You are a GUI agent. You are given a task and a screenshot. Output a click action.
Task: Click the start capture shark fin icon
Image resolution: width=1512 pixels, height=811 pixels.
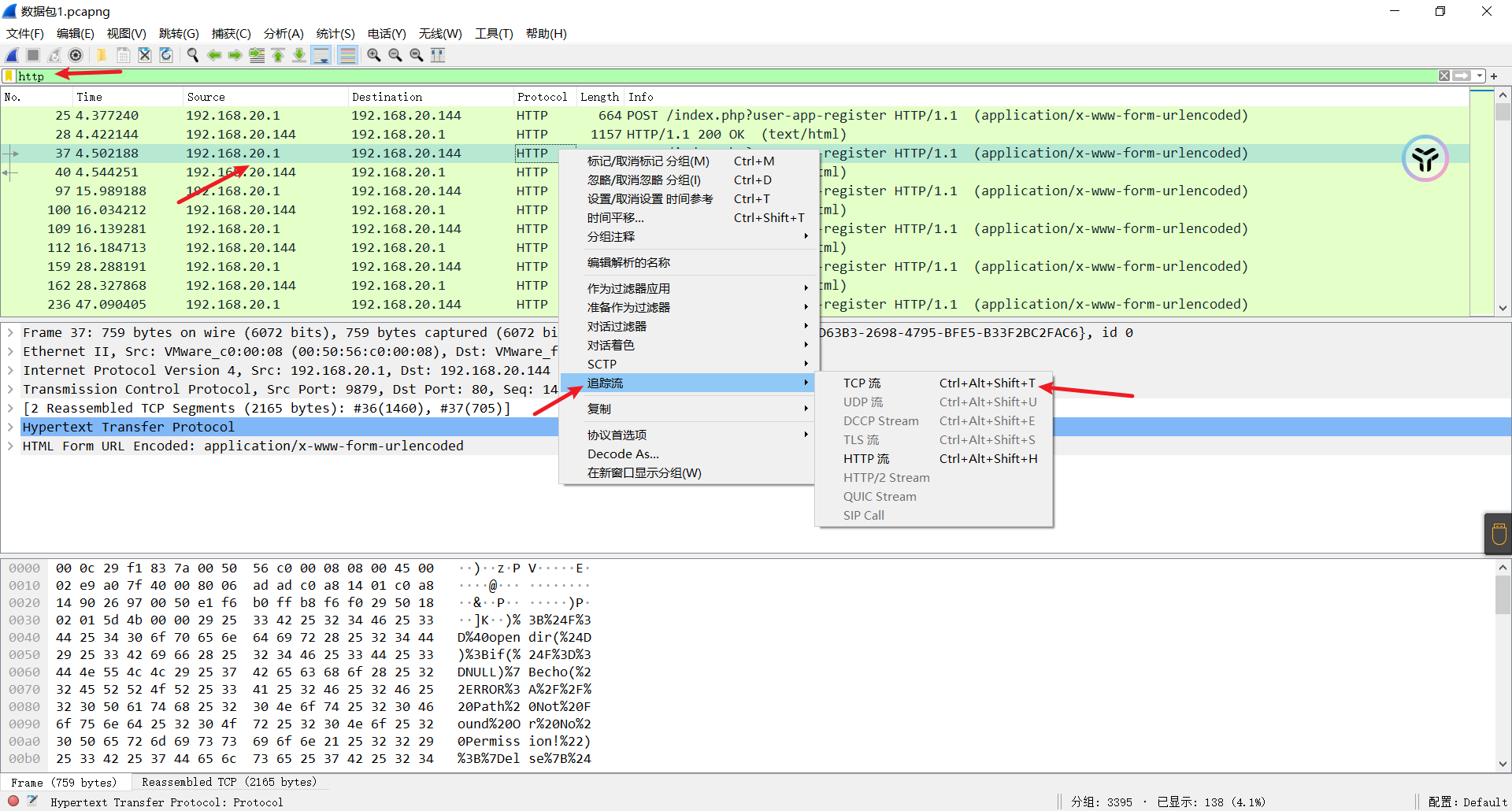[x=12, y=55]
